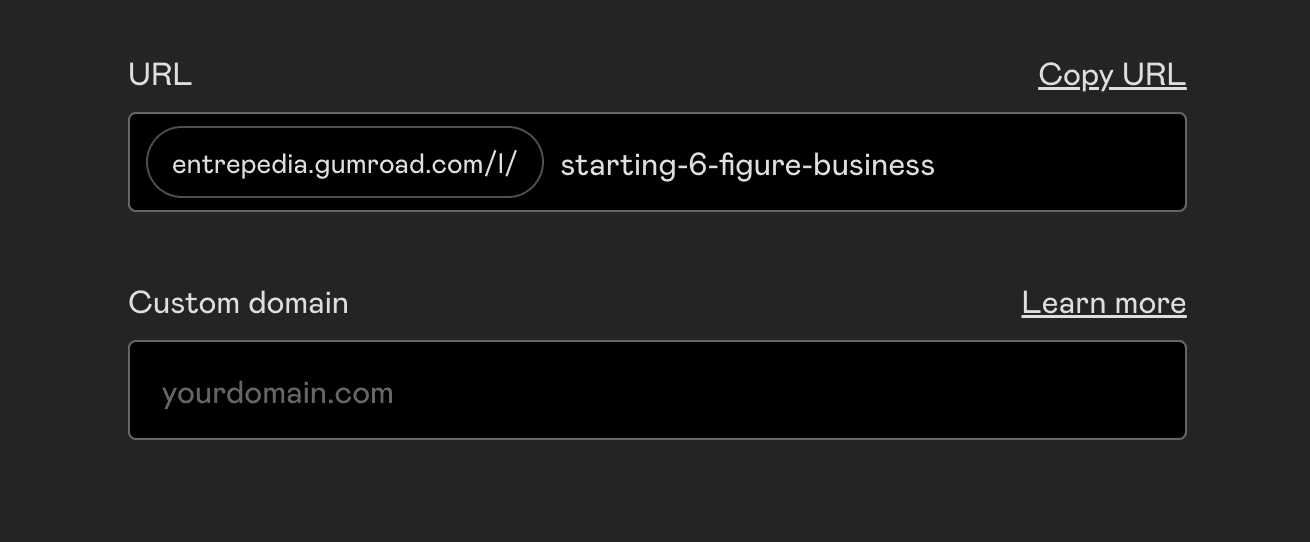Click empty space after the slug text

(1060, 164)
